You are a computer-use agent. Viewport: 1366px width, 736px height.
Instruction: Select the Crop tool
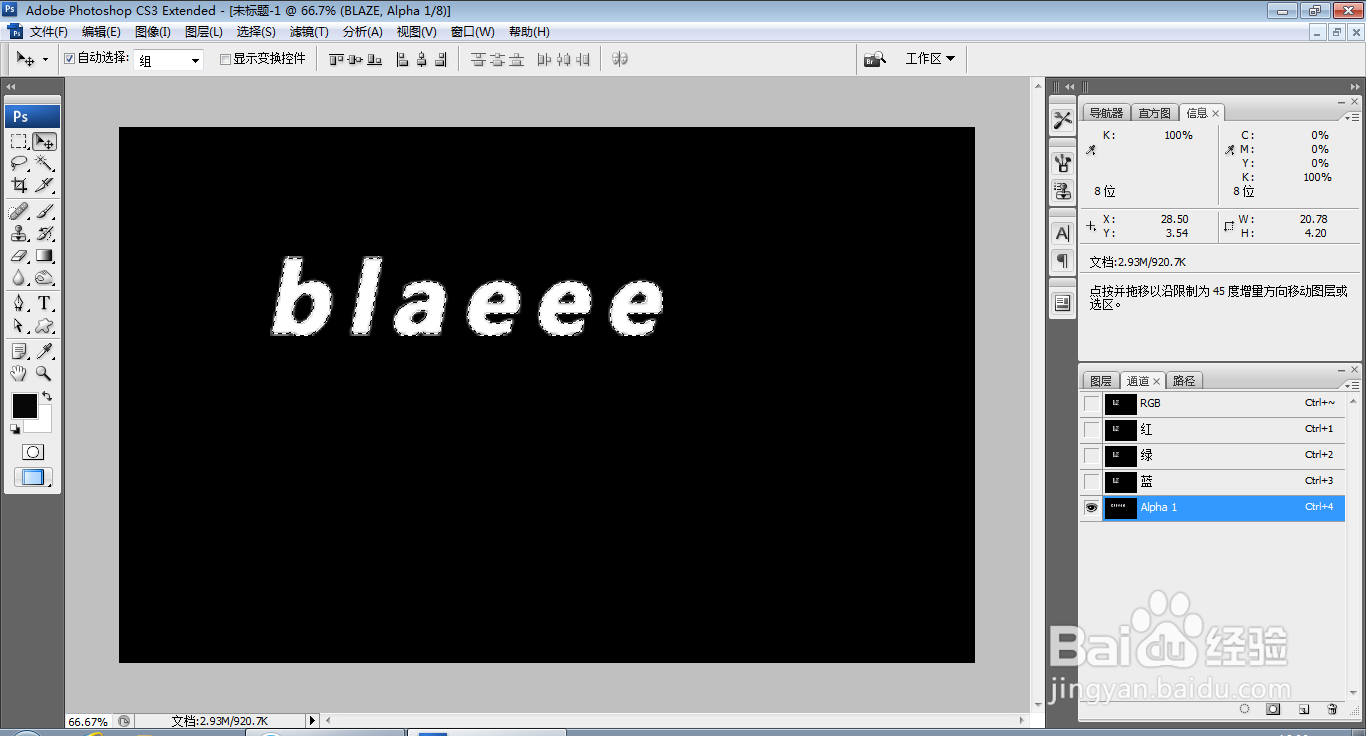pyautogui.click(x=19, y=185)
